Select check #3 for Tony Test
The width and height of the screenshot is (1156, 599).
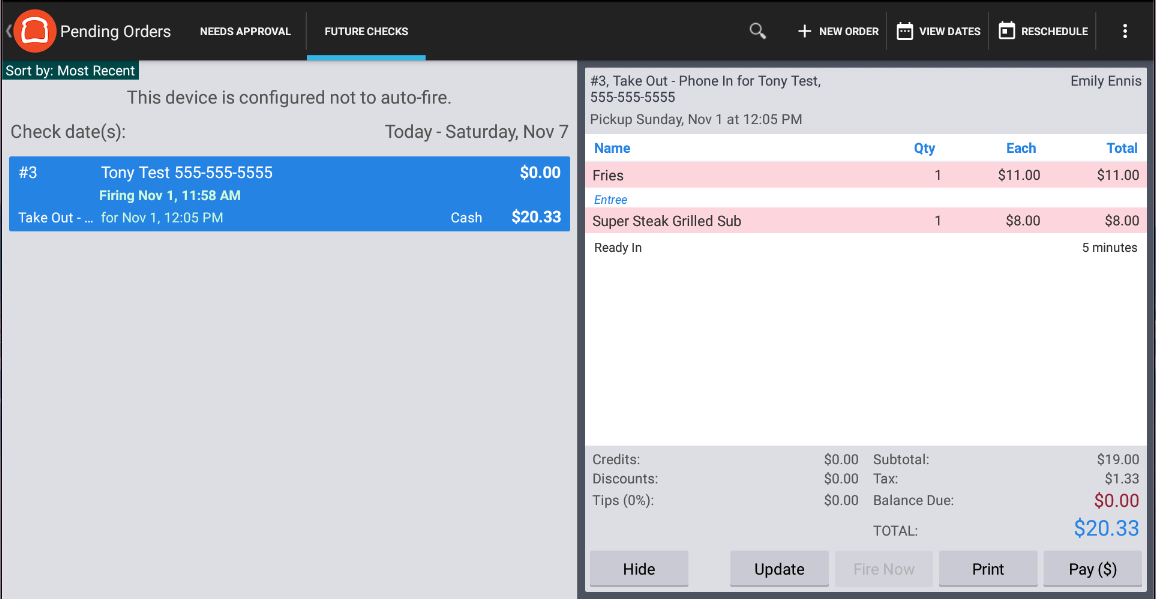coord(288,194)
